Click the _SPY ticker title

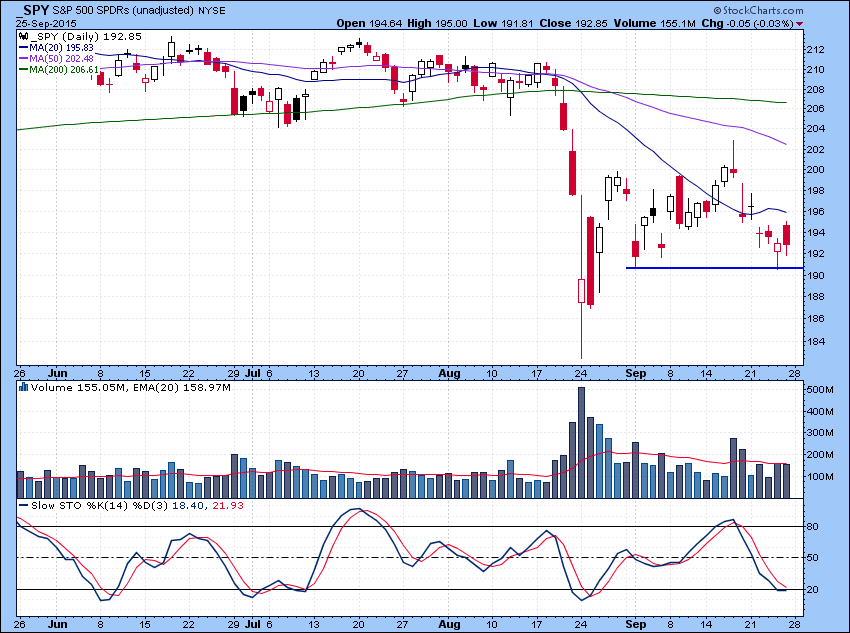coord(32,10)
